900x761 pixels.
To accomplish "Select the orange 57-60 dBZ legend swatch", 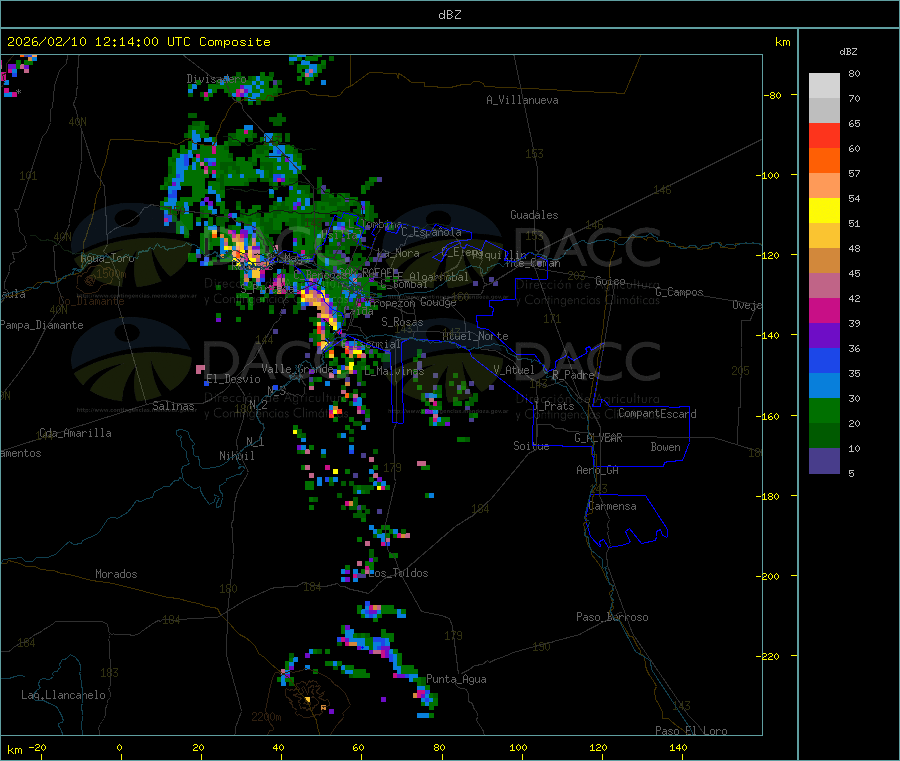I will [x=824, y=161].
